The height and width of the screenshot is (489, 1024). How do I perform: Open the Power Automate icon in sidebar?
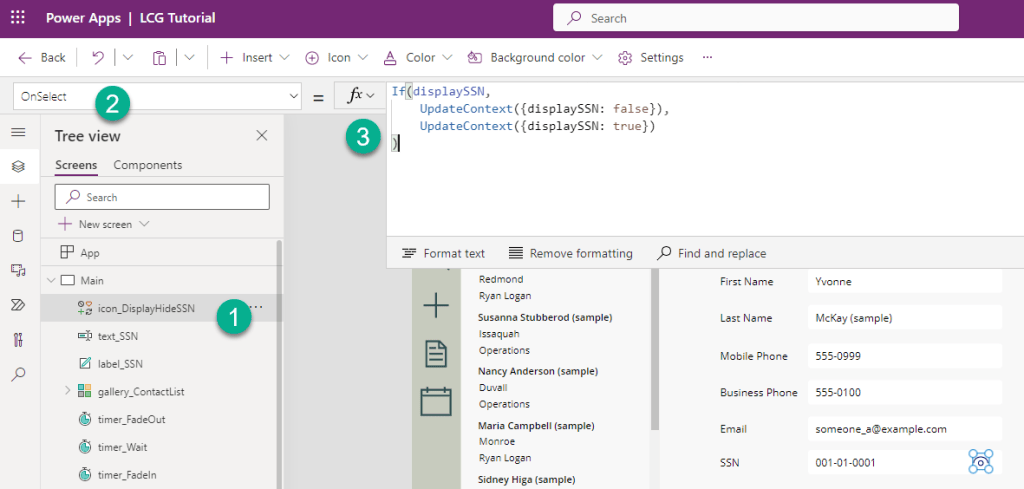19,305
